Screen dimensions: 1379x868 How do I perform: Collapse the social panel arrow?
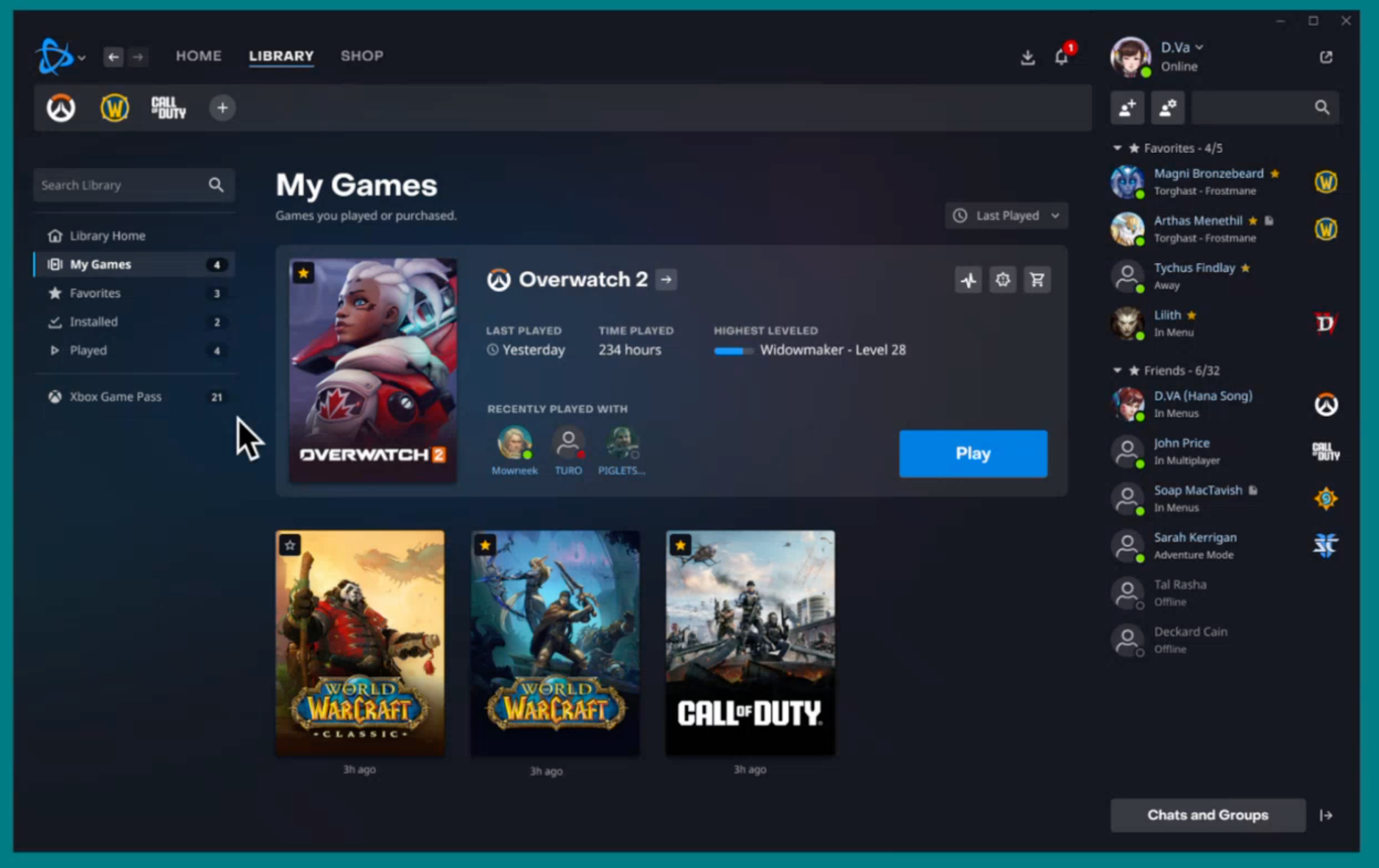[x=1326, y=815]
